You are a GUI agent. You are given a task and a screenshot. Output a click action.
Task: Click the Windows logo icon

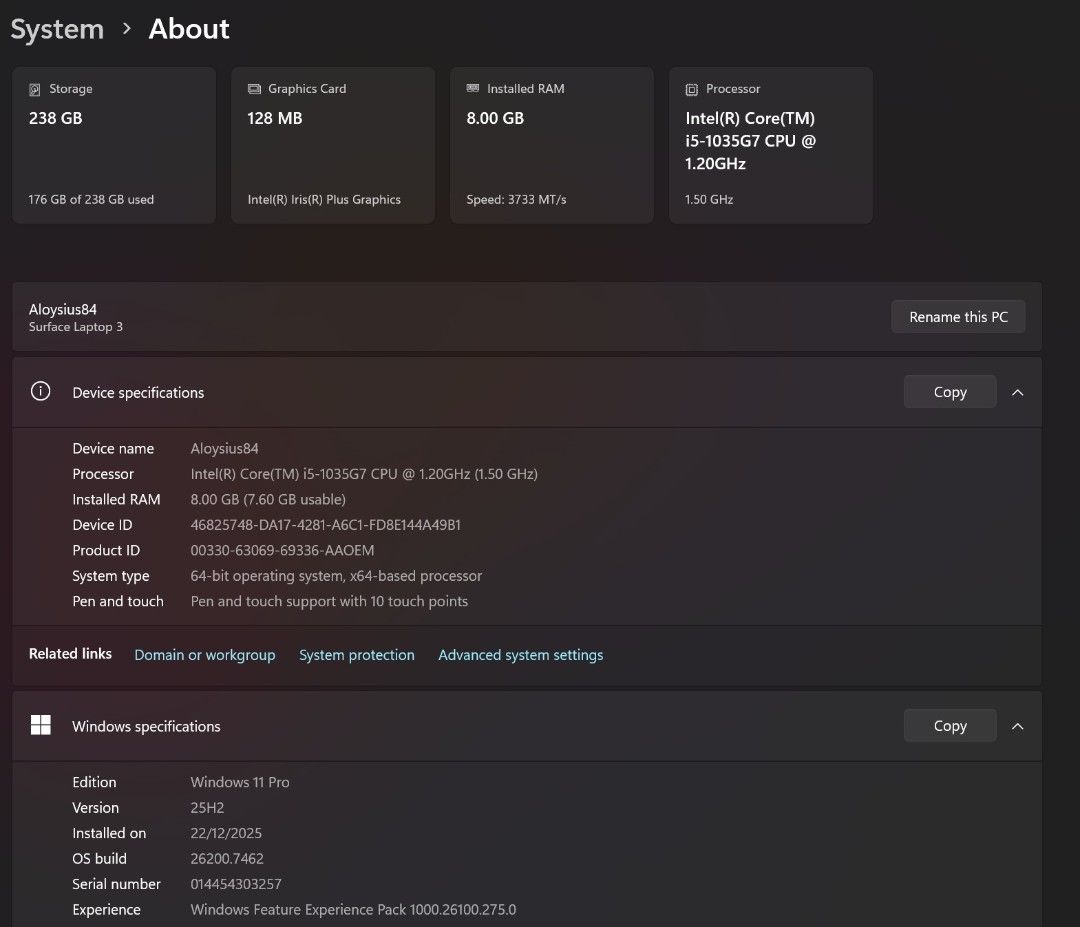tap(41, 725)
